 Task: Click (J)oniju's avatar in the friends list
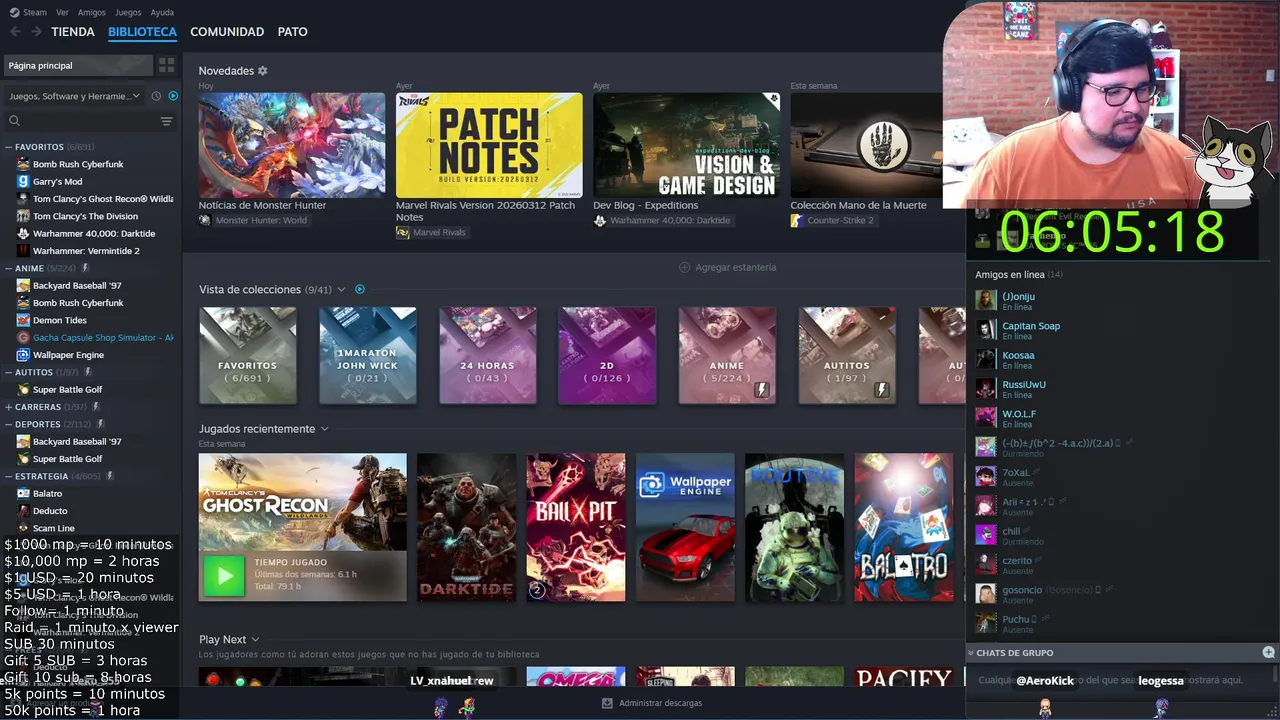[986, 300]
